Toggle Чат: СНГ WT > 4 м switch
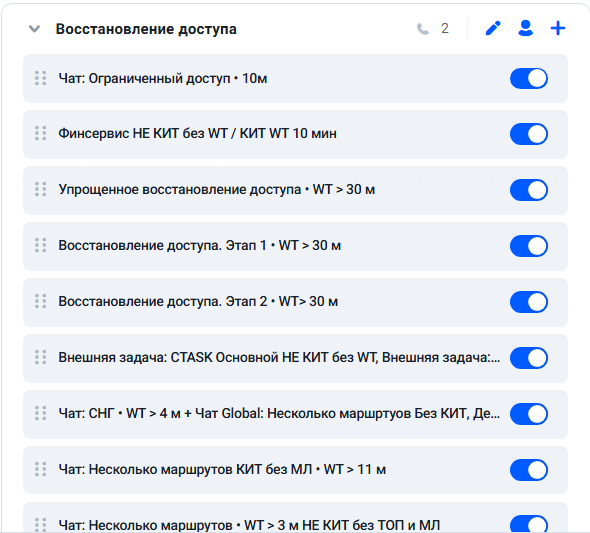The height and width of the screenshot is (533, 590). tap(529, 414)
